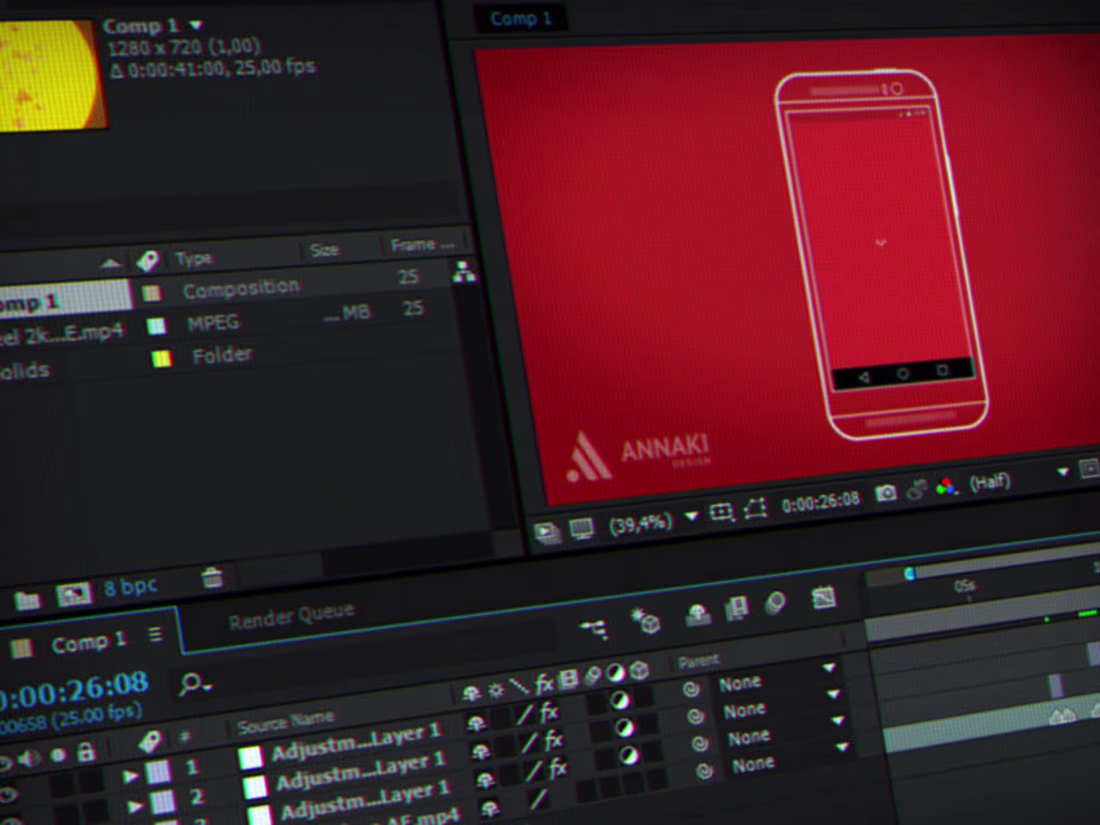
Task: Click the 8 bpc color depth button
Action: pos(131,586)
